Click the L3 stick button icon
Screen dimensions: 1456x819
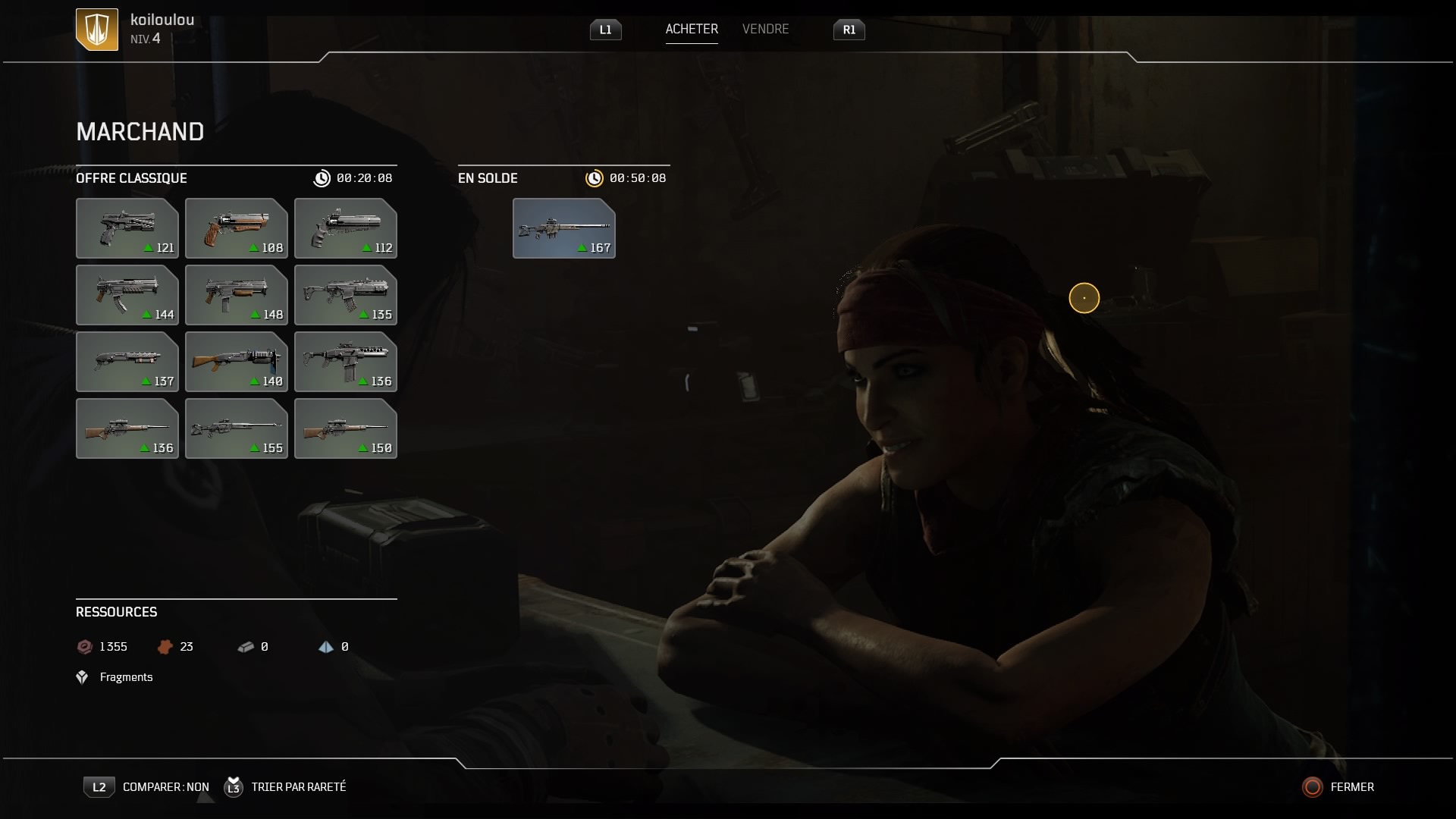[234, 787]
